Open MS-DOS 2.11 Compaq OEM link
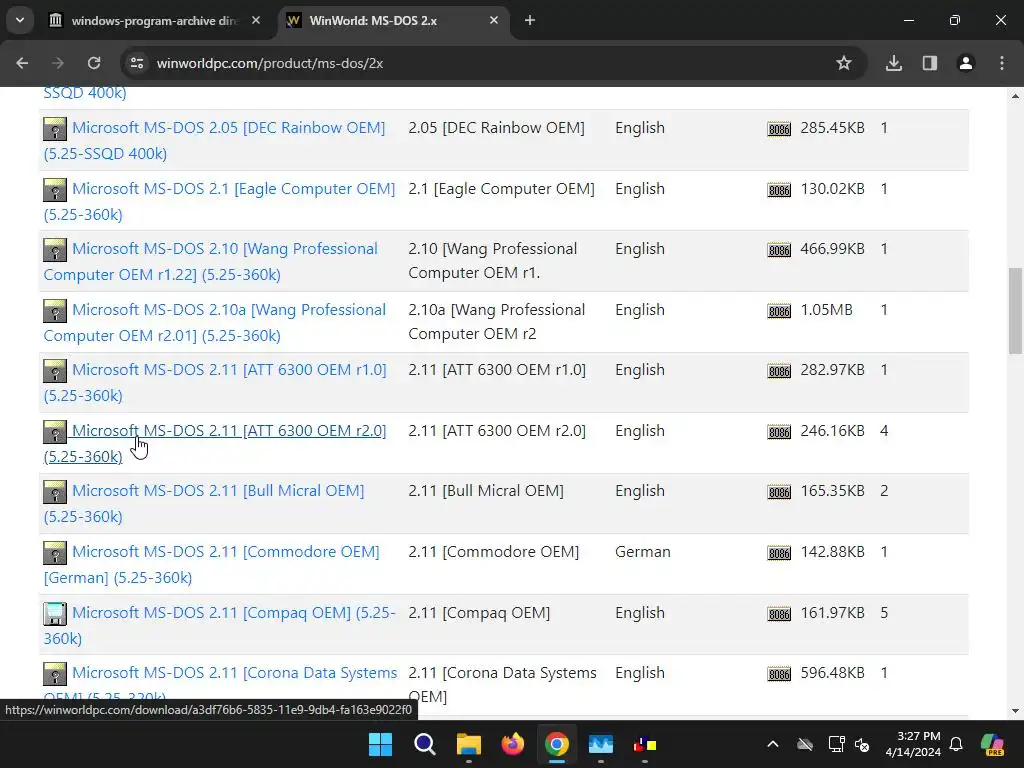This screenshot has height=768, width=1024. (233, 613)
